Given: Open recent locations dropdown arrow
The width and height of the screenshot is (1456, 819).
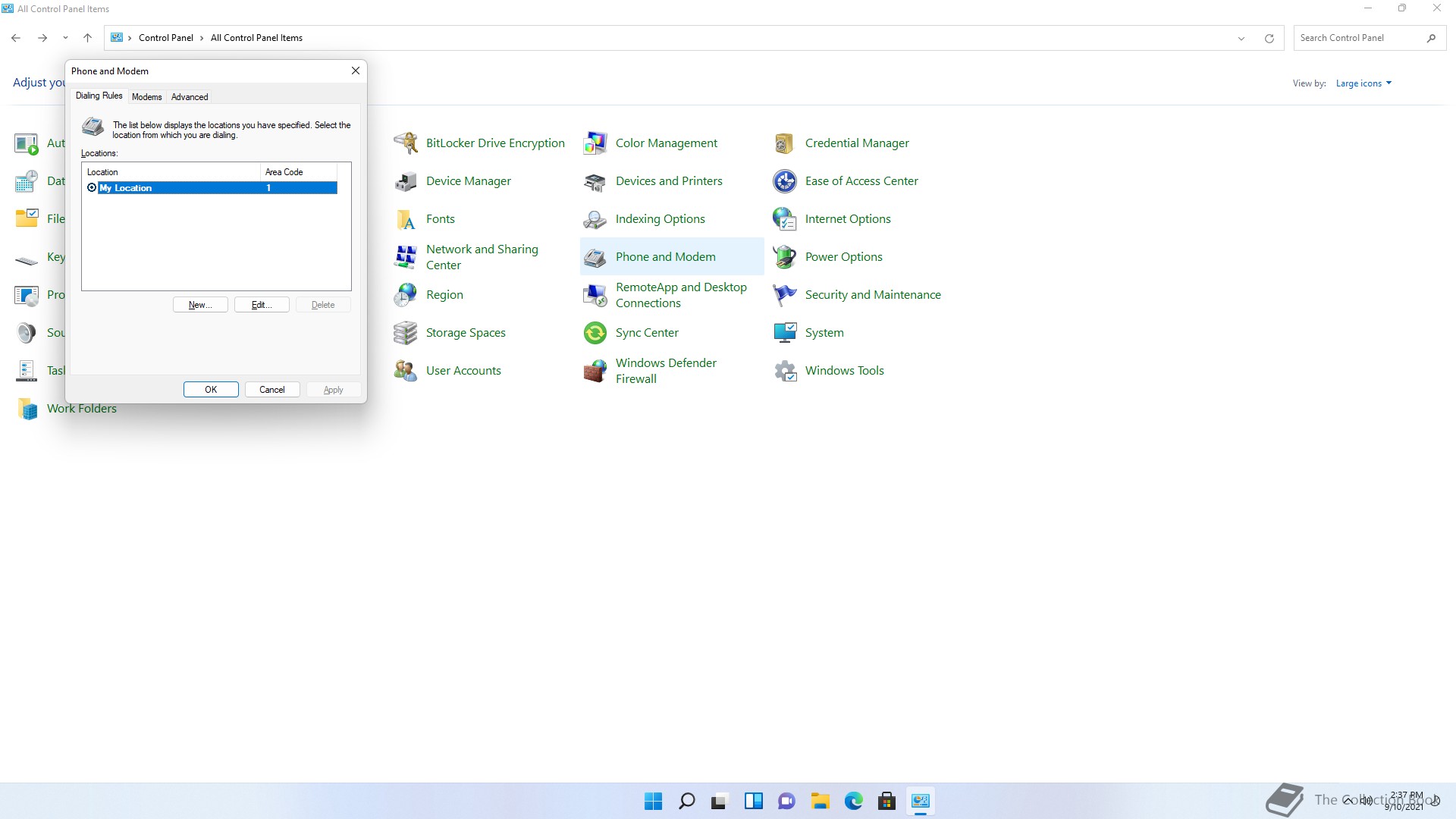Looking at the screenshot, I should pyautogui.click(x=65, y=38).
